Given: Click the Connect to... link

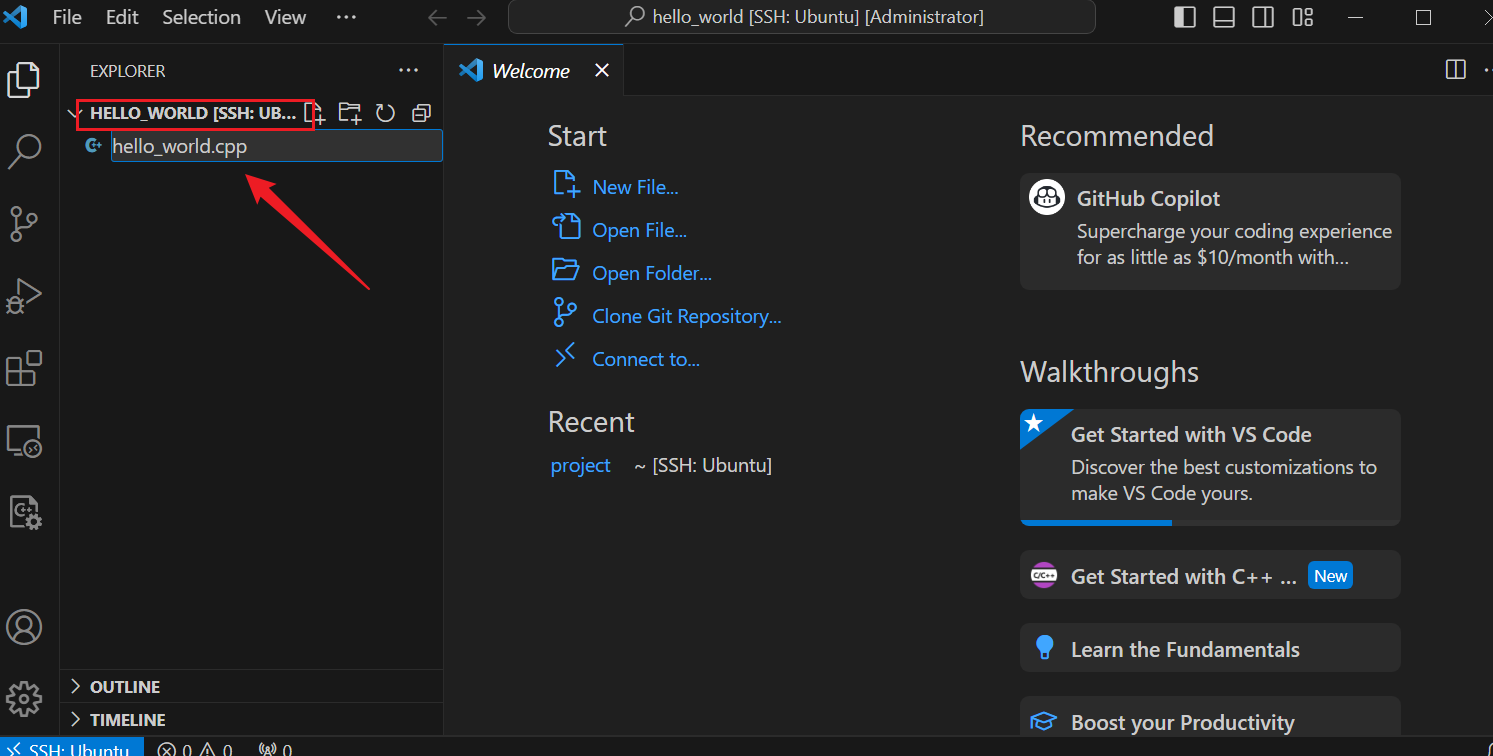Looking at the screenshot, I should click(646, 359).
